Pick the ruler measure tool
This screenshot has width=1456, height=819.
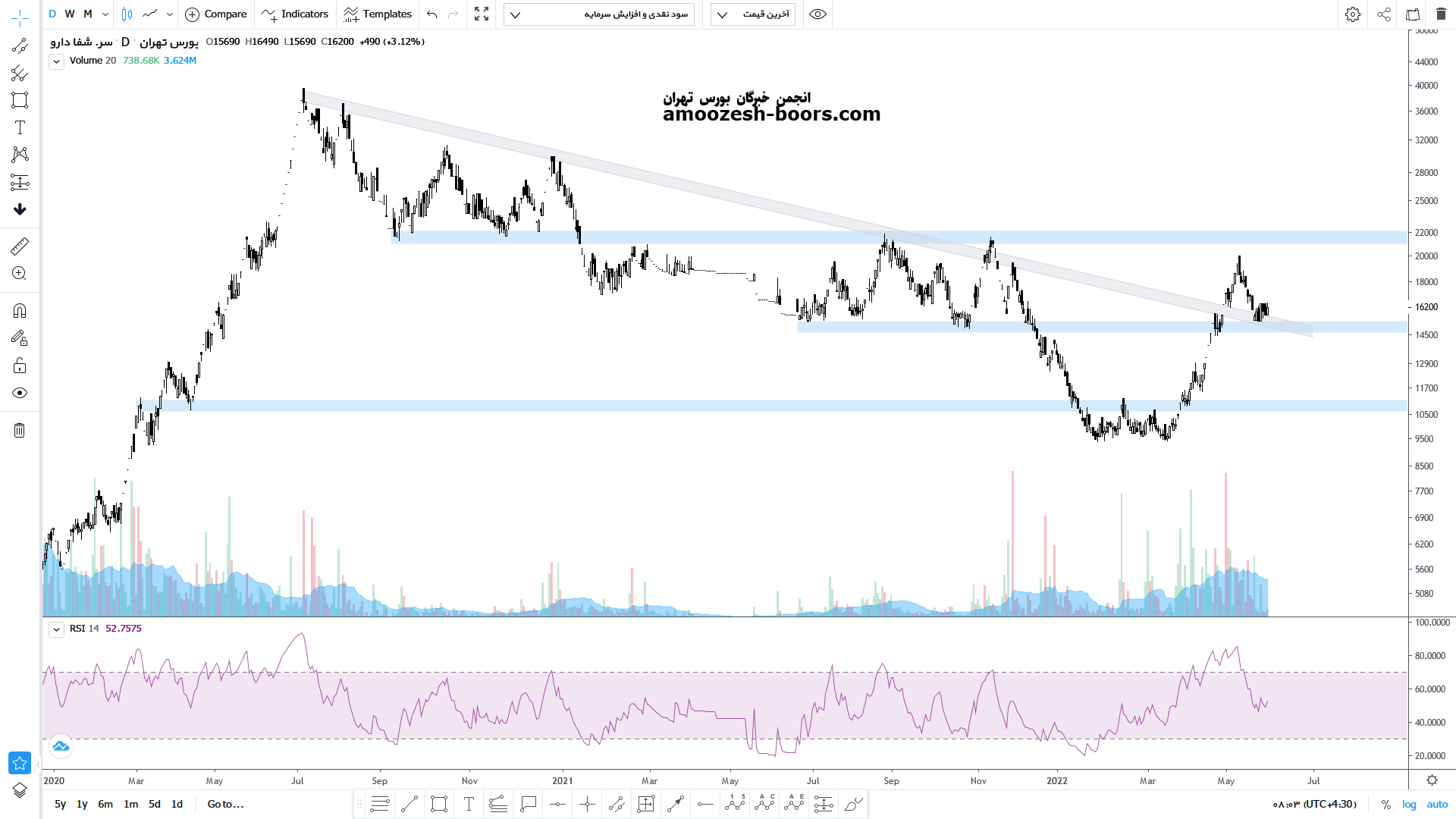click(x=20, y=246)
